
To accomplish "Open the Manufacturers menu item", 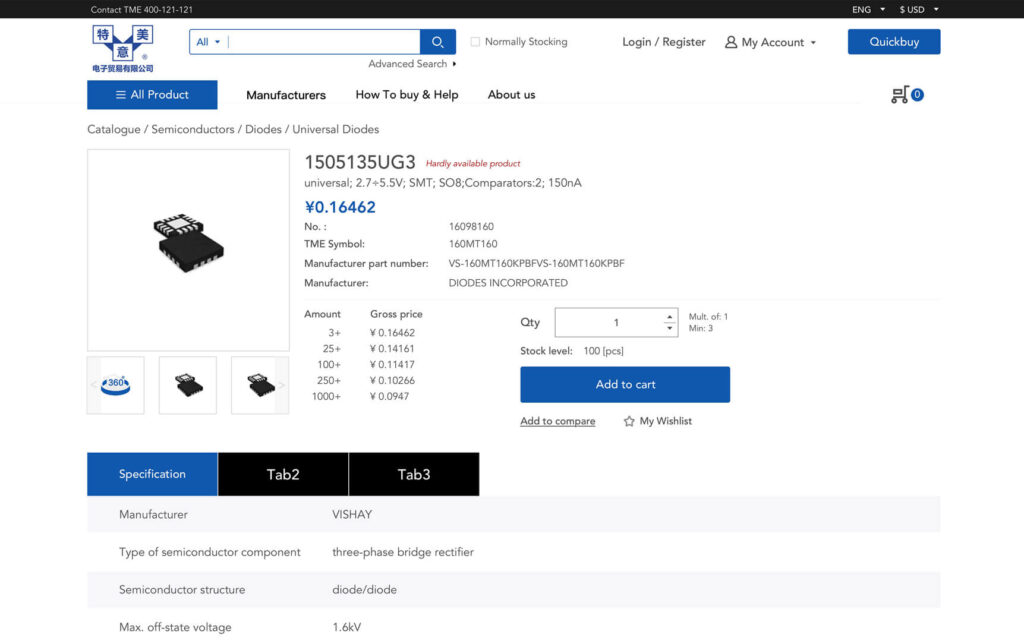I will click(286, 95).
